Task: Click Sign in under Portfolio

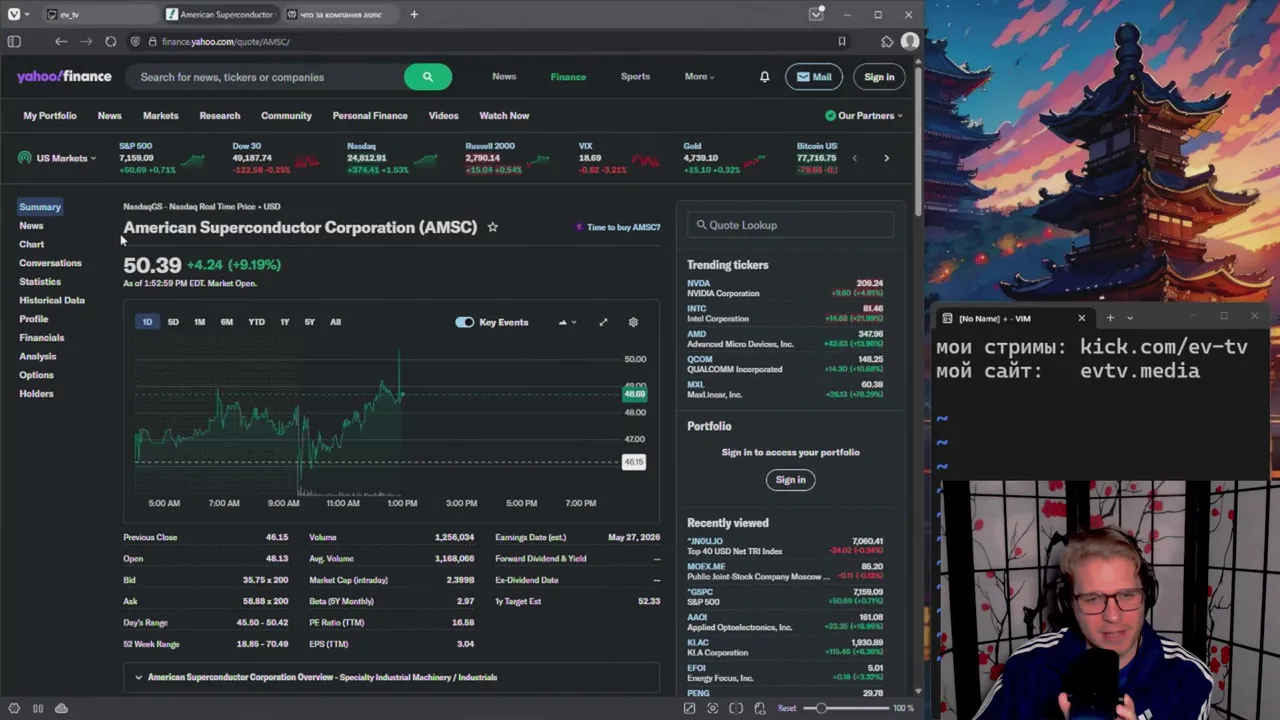Action: [790, 480]
